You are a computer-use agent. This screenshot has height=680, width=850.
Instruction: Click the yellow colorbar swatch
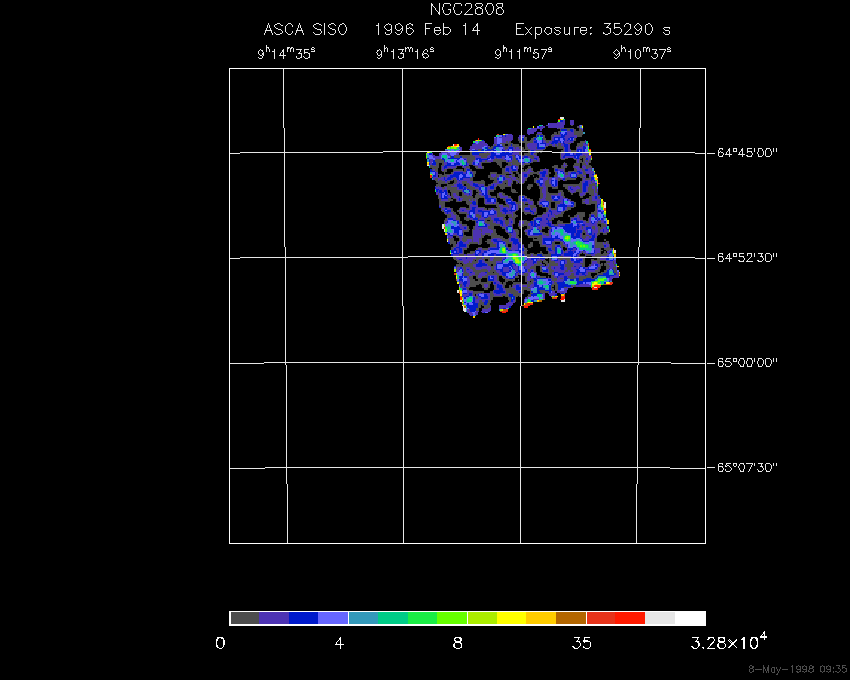point(512,618)
